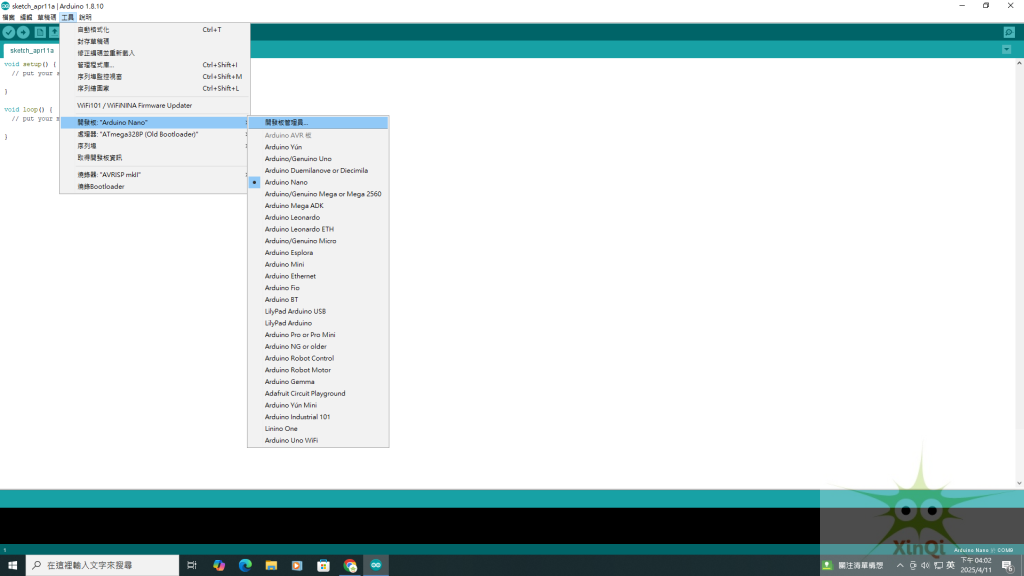The height and width of the screenshot is (576, 1024).
Task: Open 管理程式庫... library manager entry
Action: coord(155,65)
